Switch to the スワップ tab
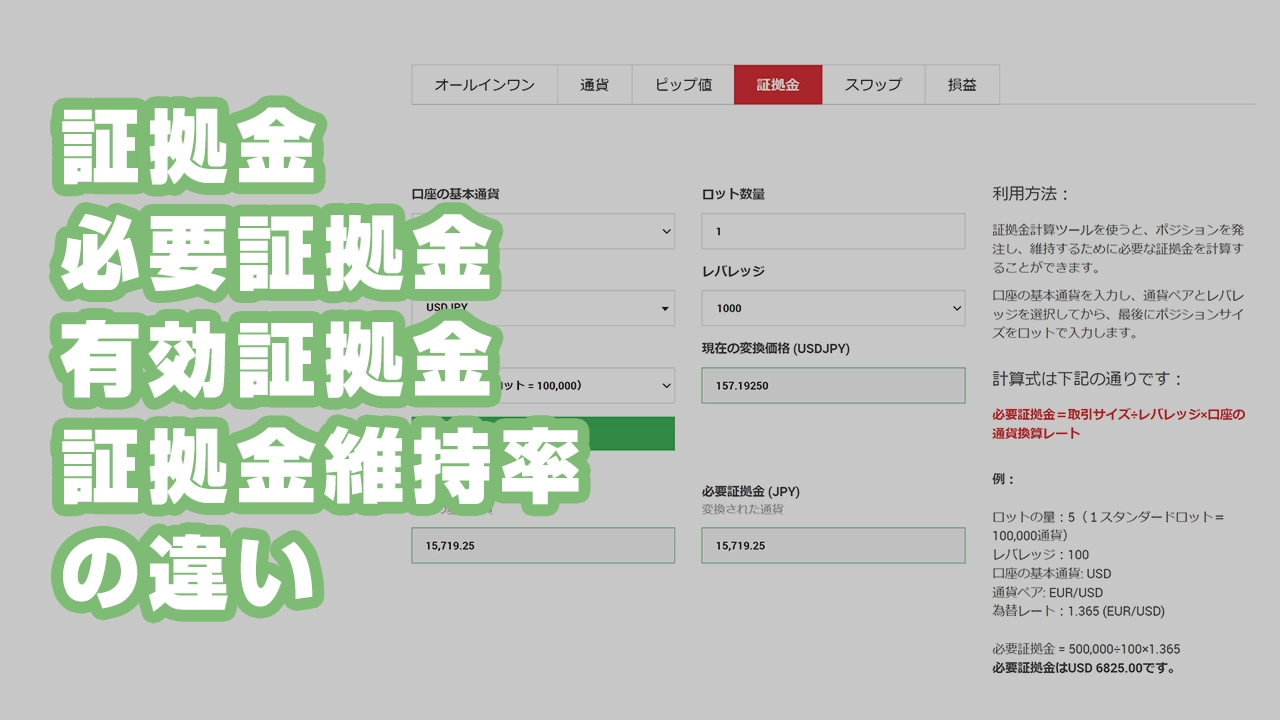 pos(872,85)
